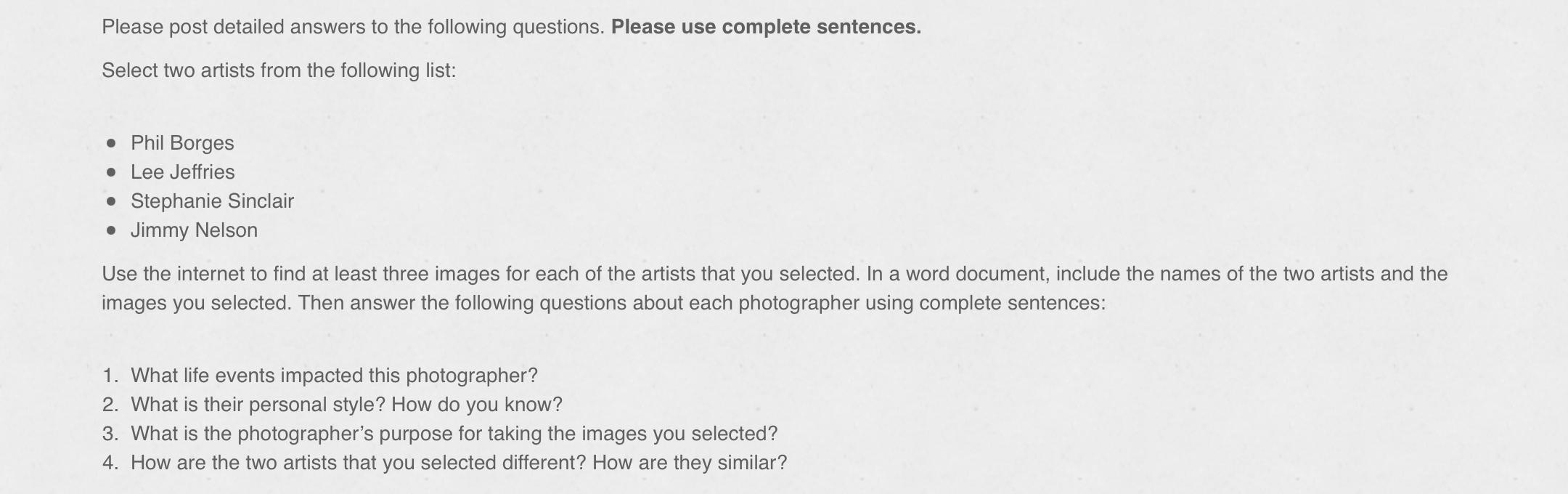The height and width of the screenshot is (494, 1568).
Task: Click question 3 about photographer's purpose
Action: 454,434
